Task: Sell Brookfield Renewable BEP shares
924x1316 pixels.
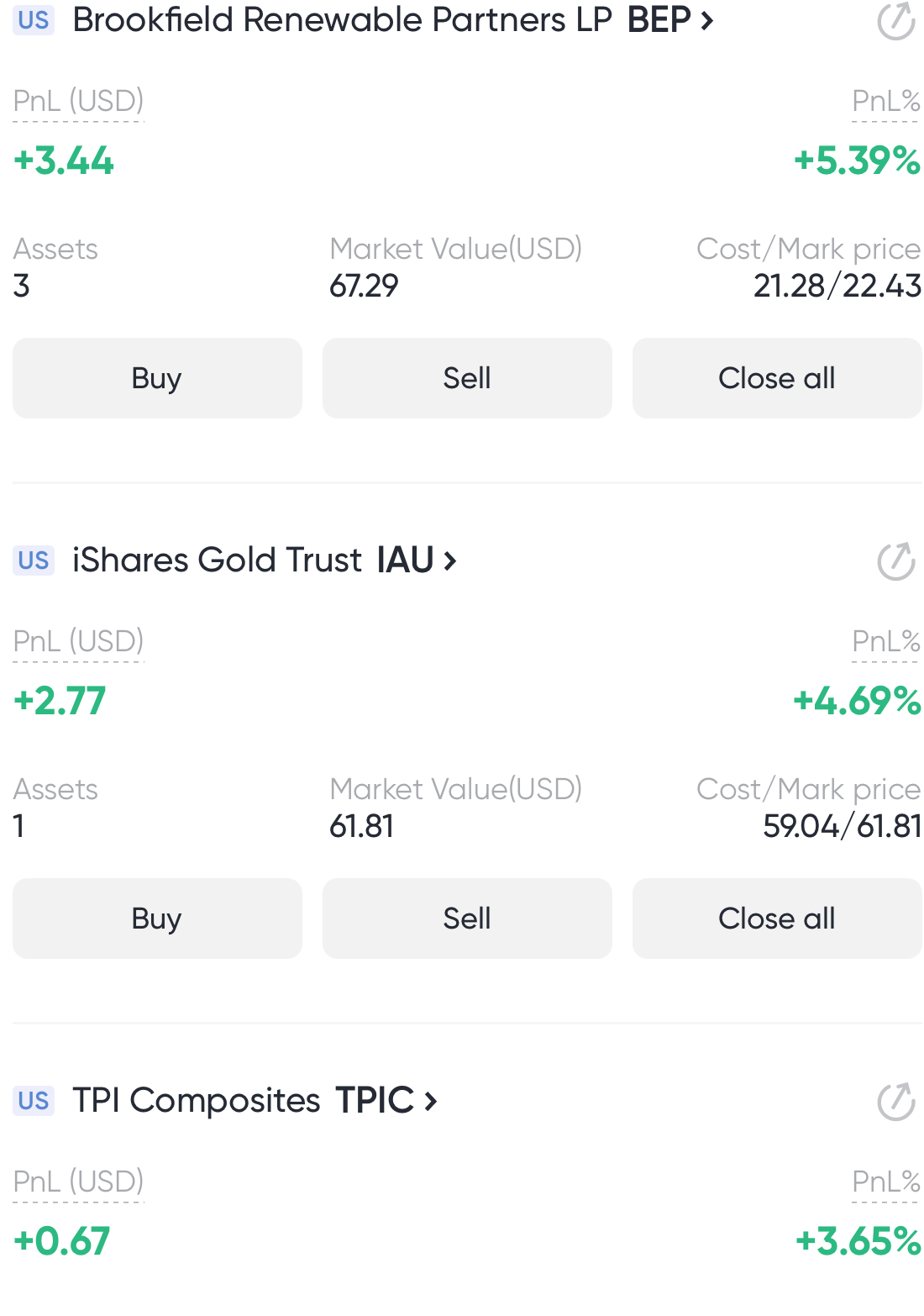Action: [x=467, y=378]
